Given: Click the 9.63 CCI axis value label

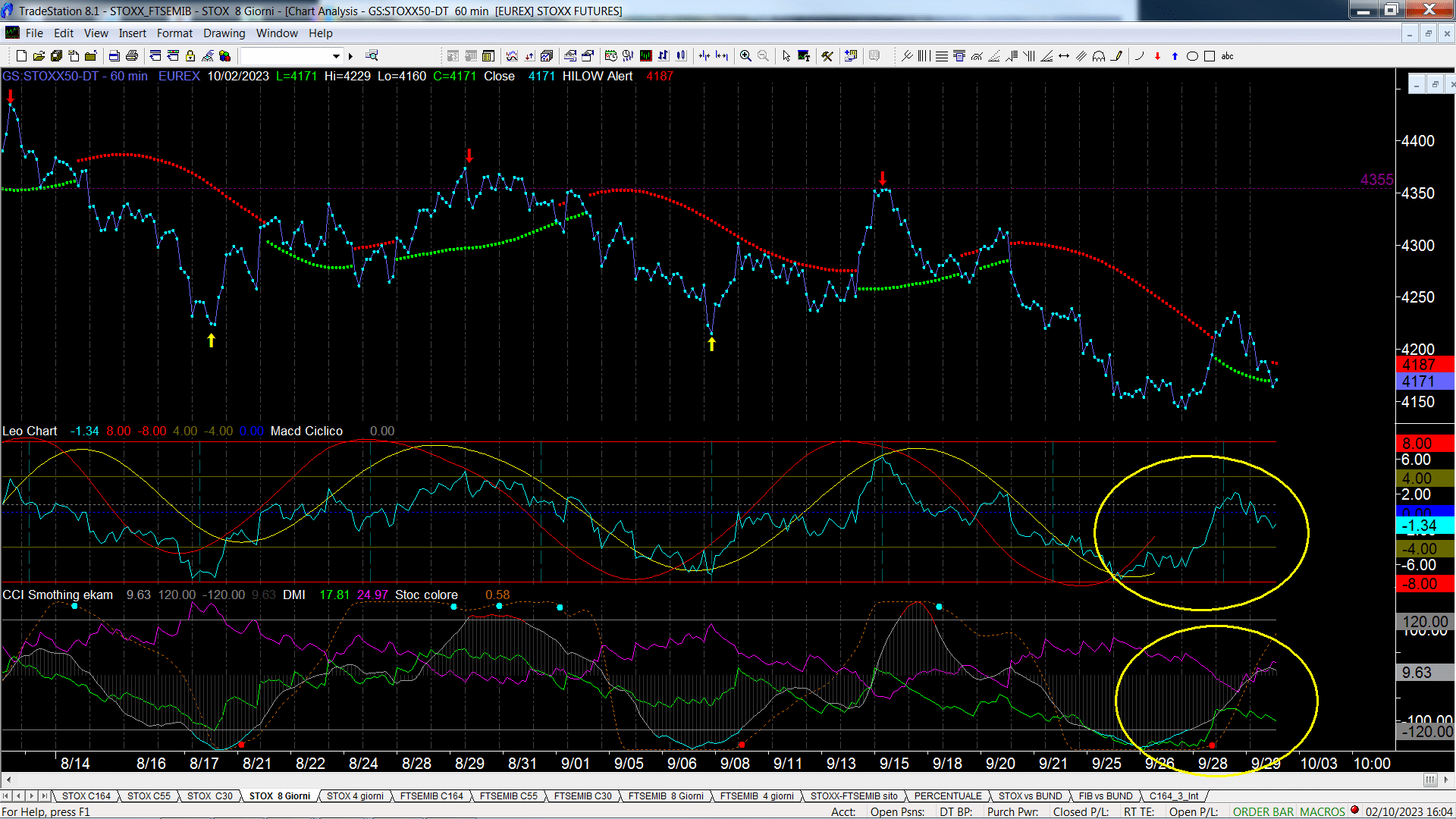Looking at the screenshot, I should (x=1424, y=673).
